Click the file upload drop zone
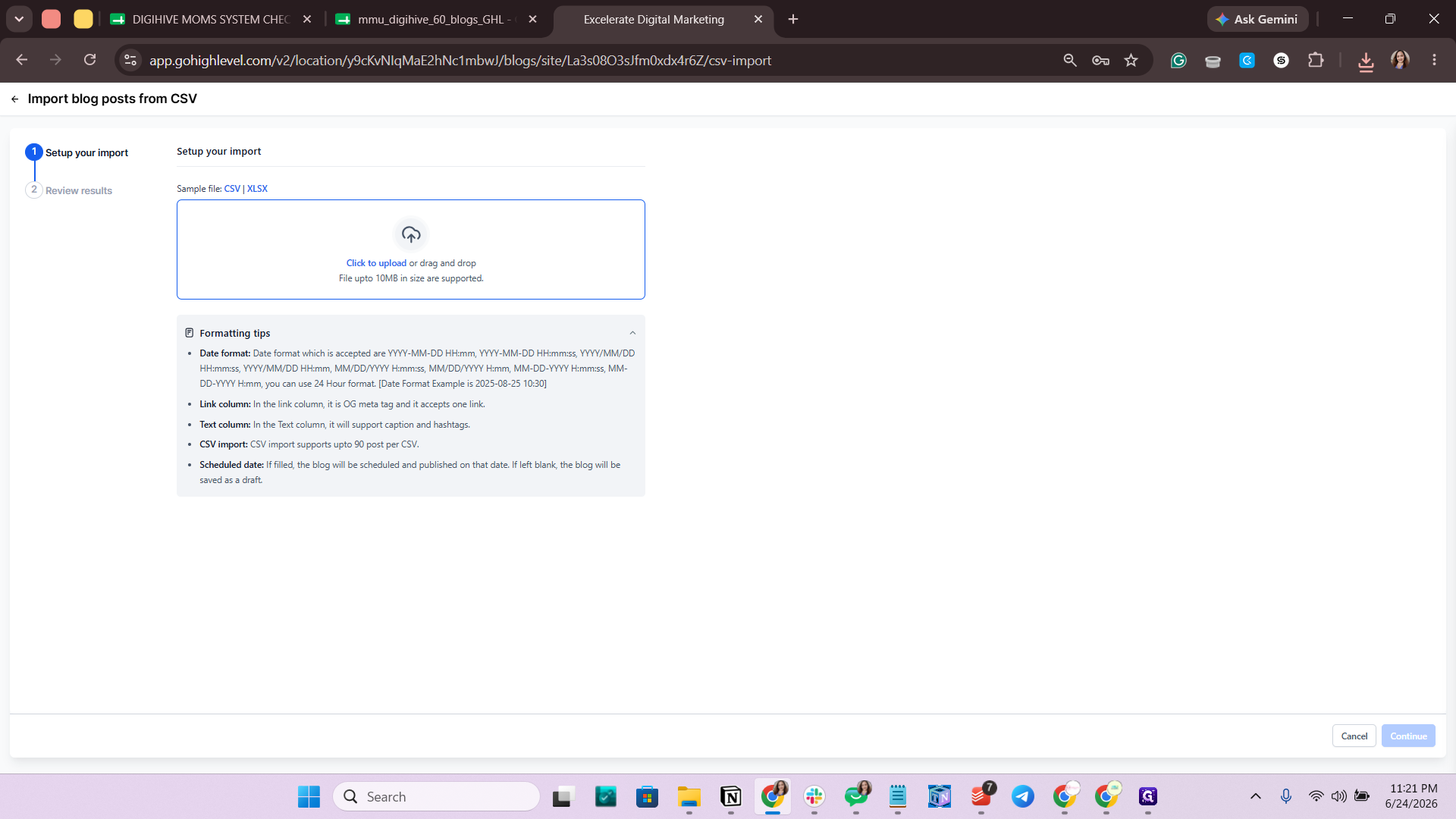The height and width of the screenshot is (819, 1456). pos(411,249)
